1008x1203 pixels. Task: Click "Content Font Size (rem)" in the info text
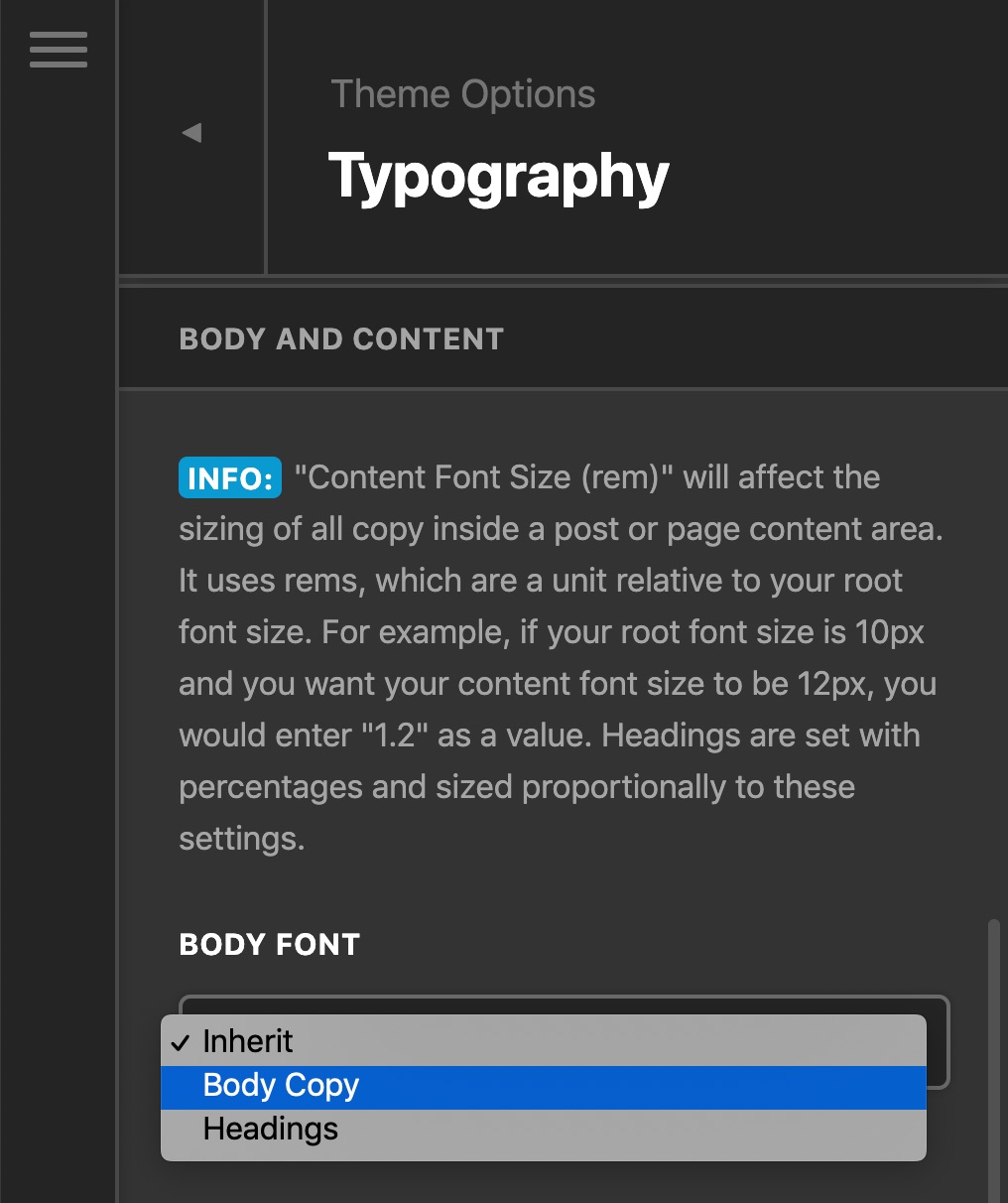[x=484, y=477]
